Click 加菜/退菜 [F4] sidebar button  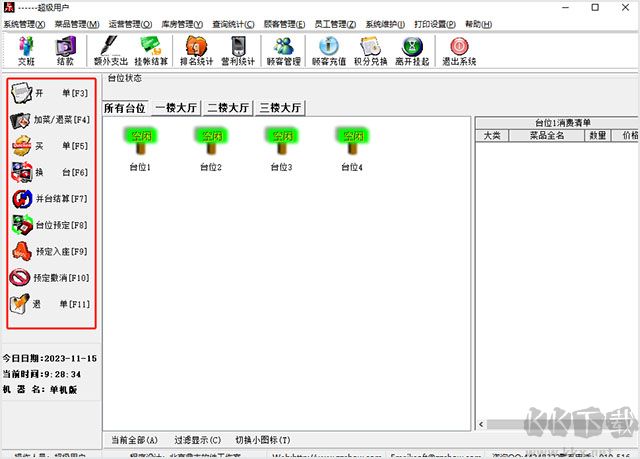coord(50,120)
